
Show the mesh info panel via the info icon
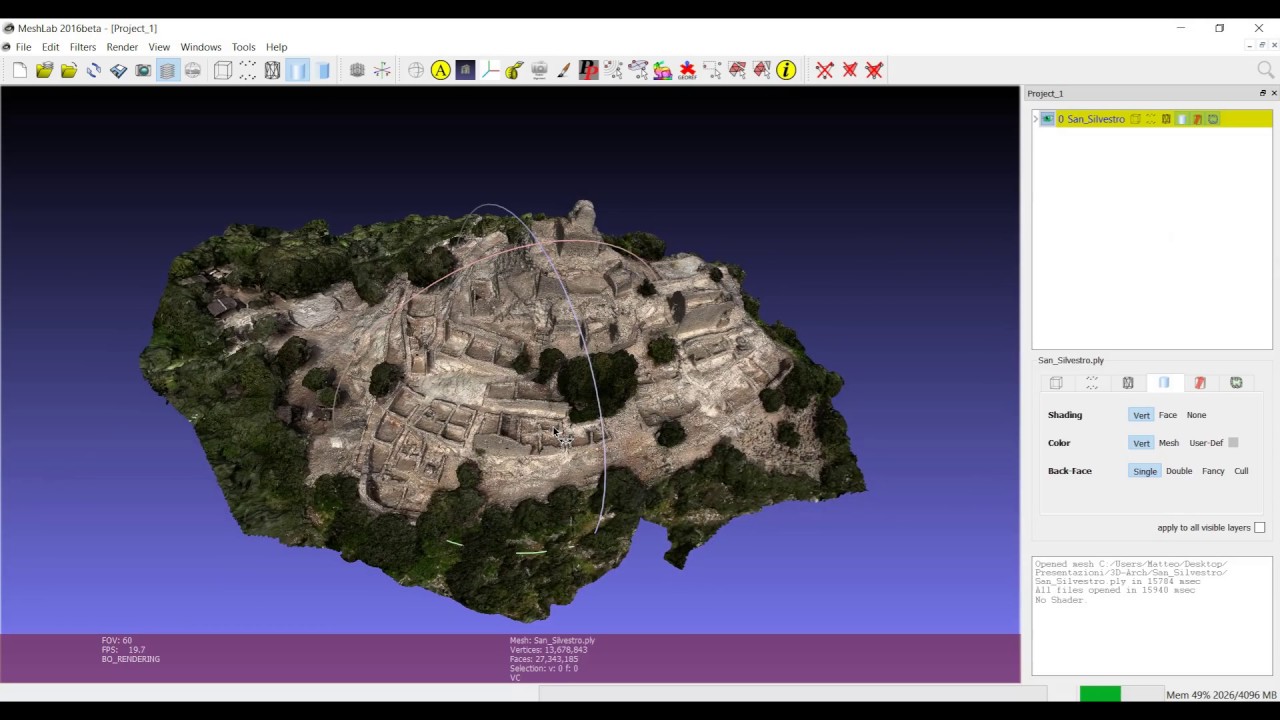pyautogui.click(x=786, y=69)
